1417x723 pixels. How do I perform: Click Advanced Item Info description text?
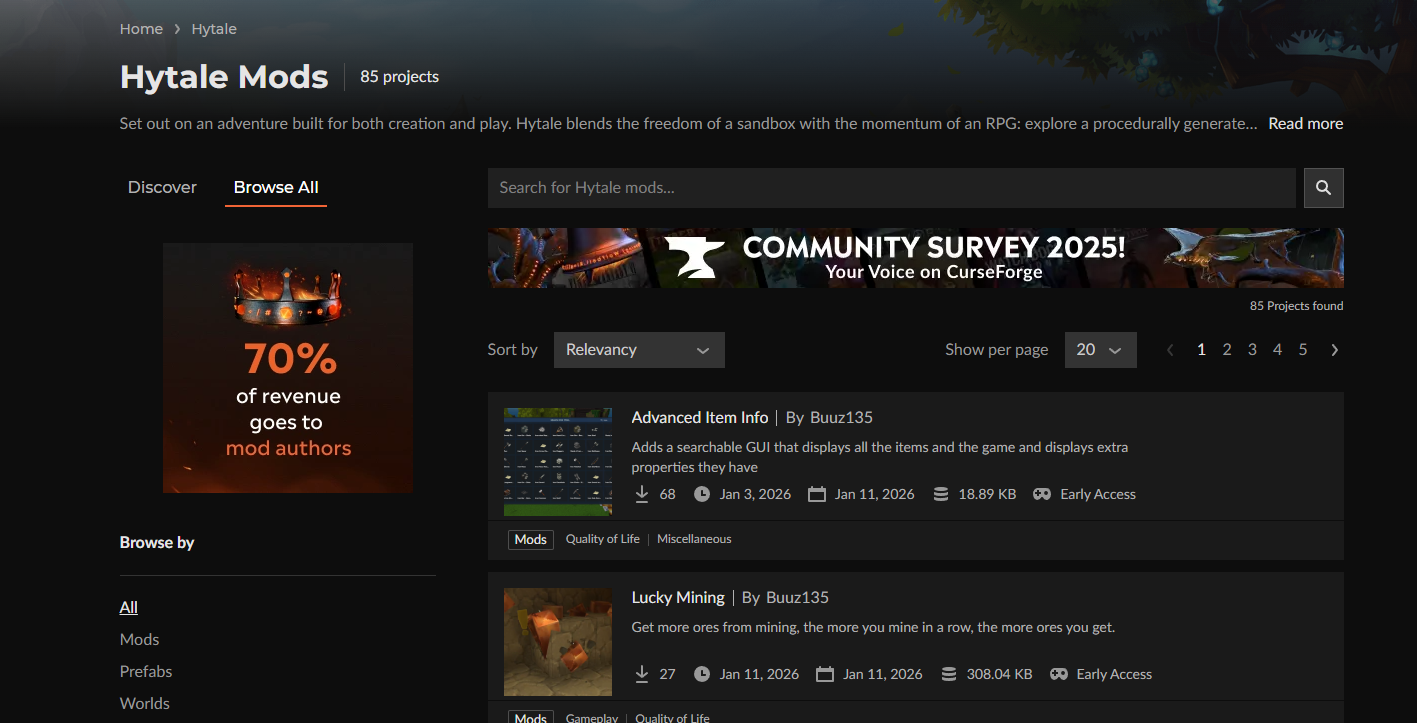[x=880, y=457]
